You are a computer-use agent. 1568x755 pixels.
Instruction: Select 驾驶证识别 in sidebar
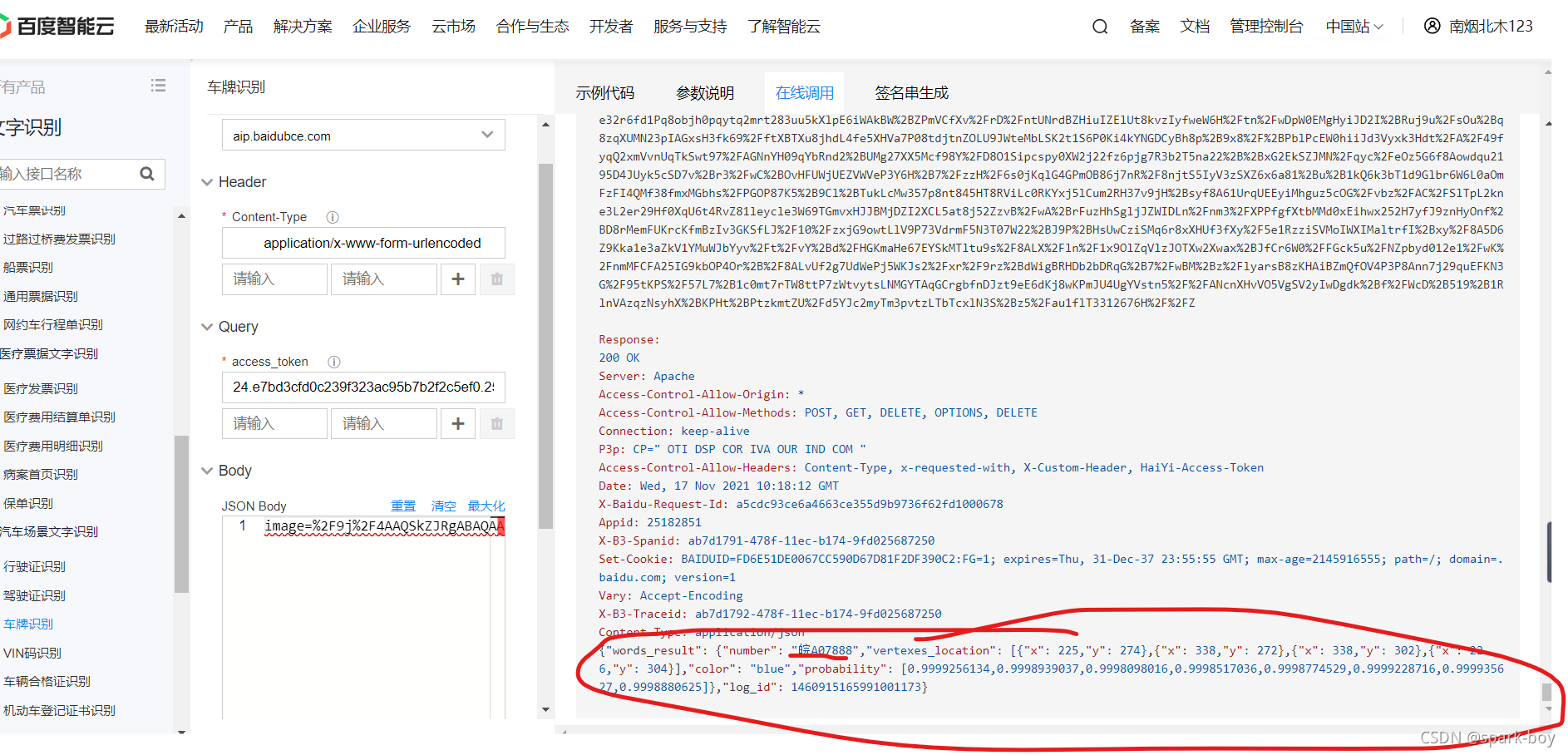34,596
